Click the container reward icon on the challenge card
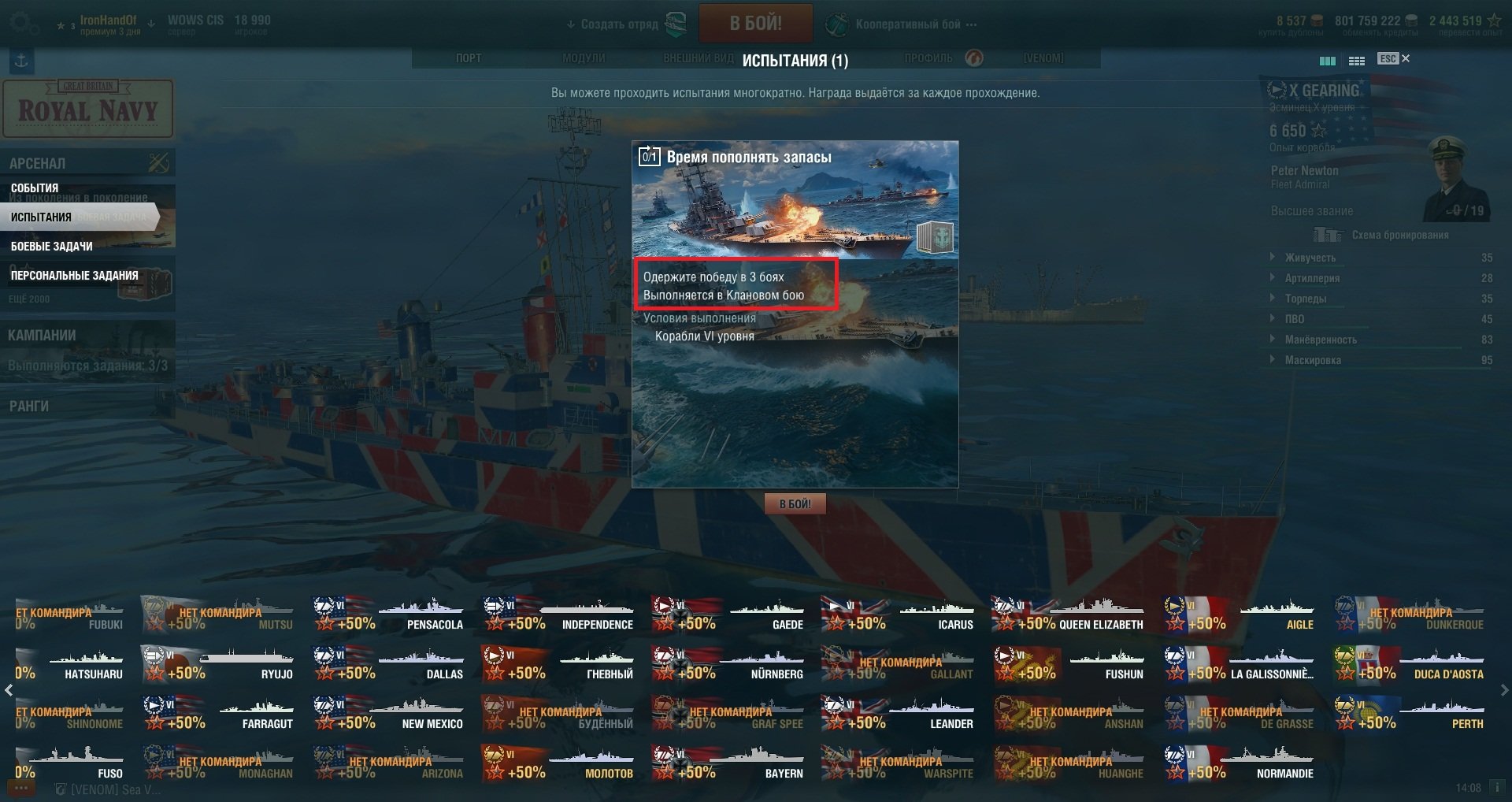Viewport: 1512px width, 802px height. point(935,236)
